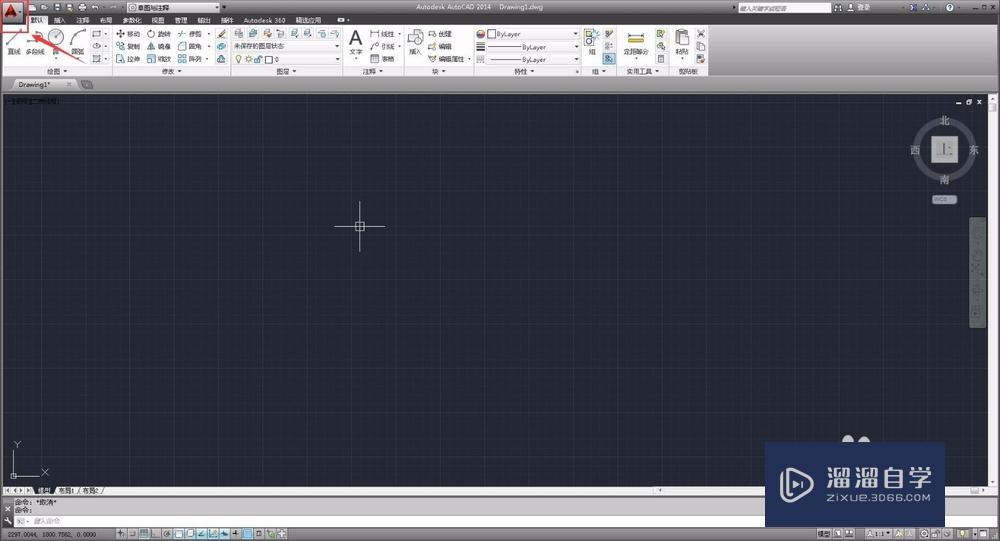This screenshot has height=541, width=1000.
Task: Click the Undo arrow in quick access toolbar
Action: pyautogui.click(x=95, y=7)
